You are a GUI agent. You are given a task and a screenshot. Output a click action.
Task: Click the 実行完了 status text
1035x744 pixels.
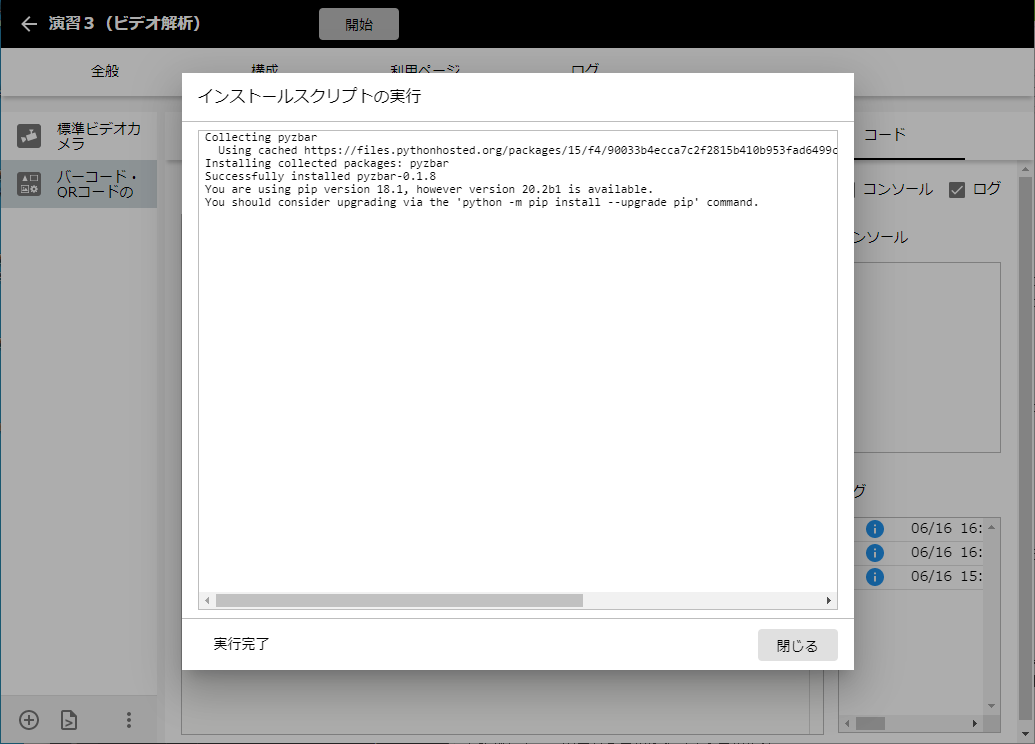click(241, 644)
